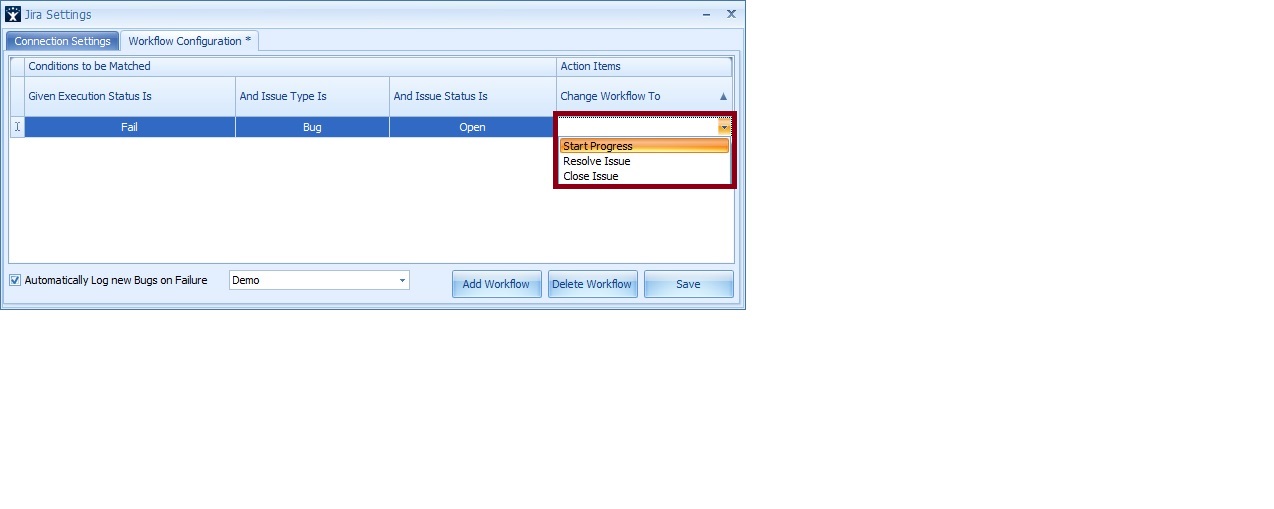Minimize the Jira Settings window

(708, 14)
